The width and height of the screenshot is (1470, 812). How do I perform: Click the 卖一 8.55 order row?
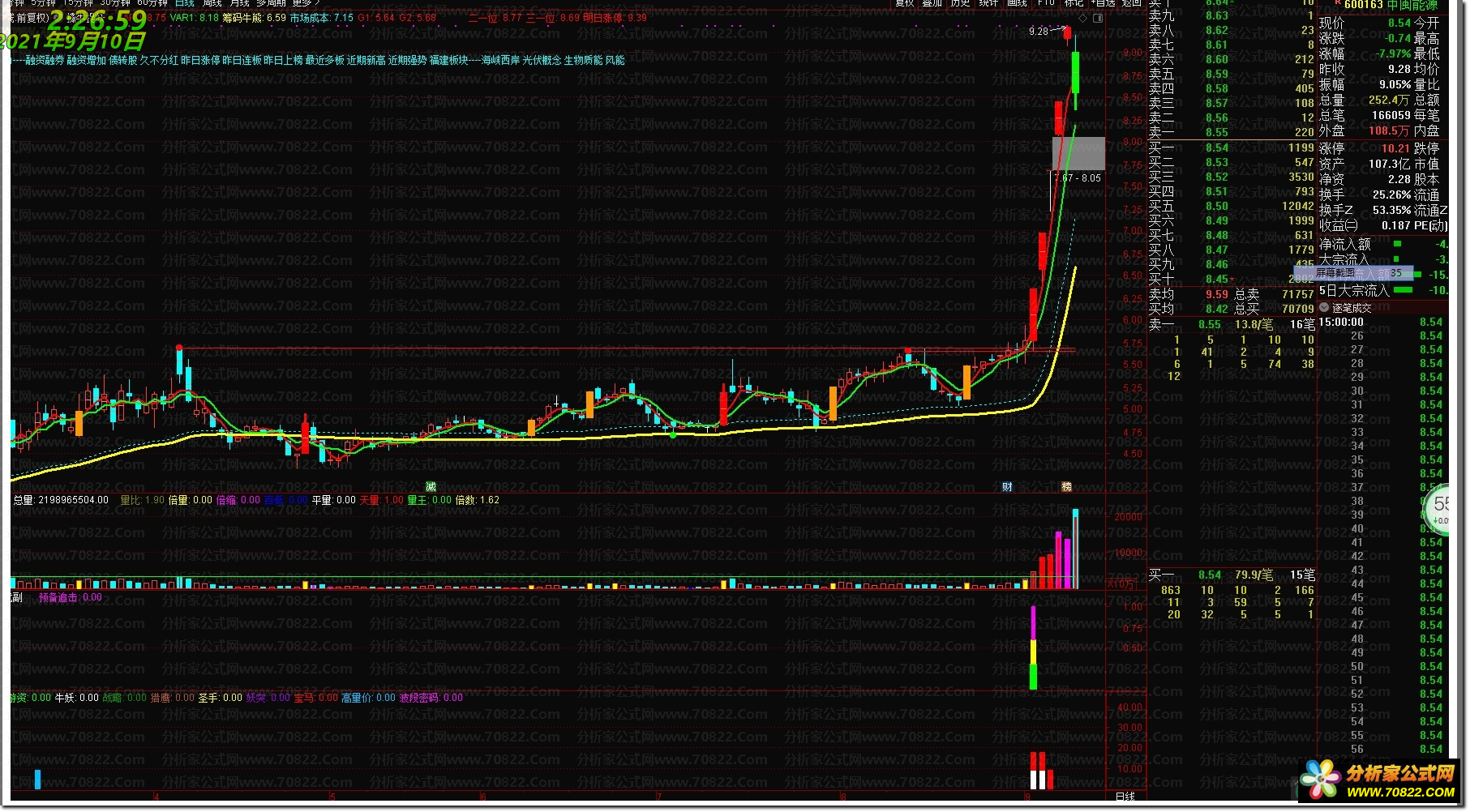coord(1232,132)
